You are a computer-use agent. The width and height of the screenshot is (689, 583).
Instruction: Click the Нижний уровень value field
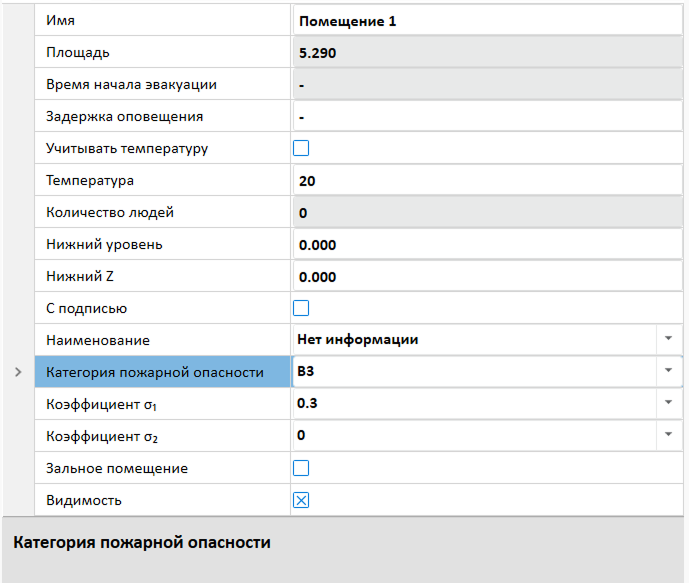[x=487, y=245]
